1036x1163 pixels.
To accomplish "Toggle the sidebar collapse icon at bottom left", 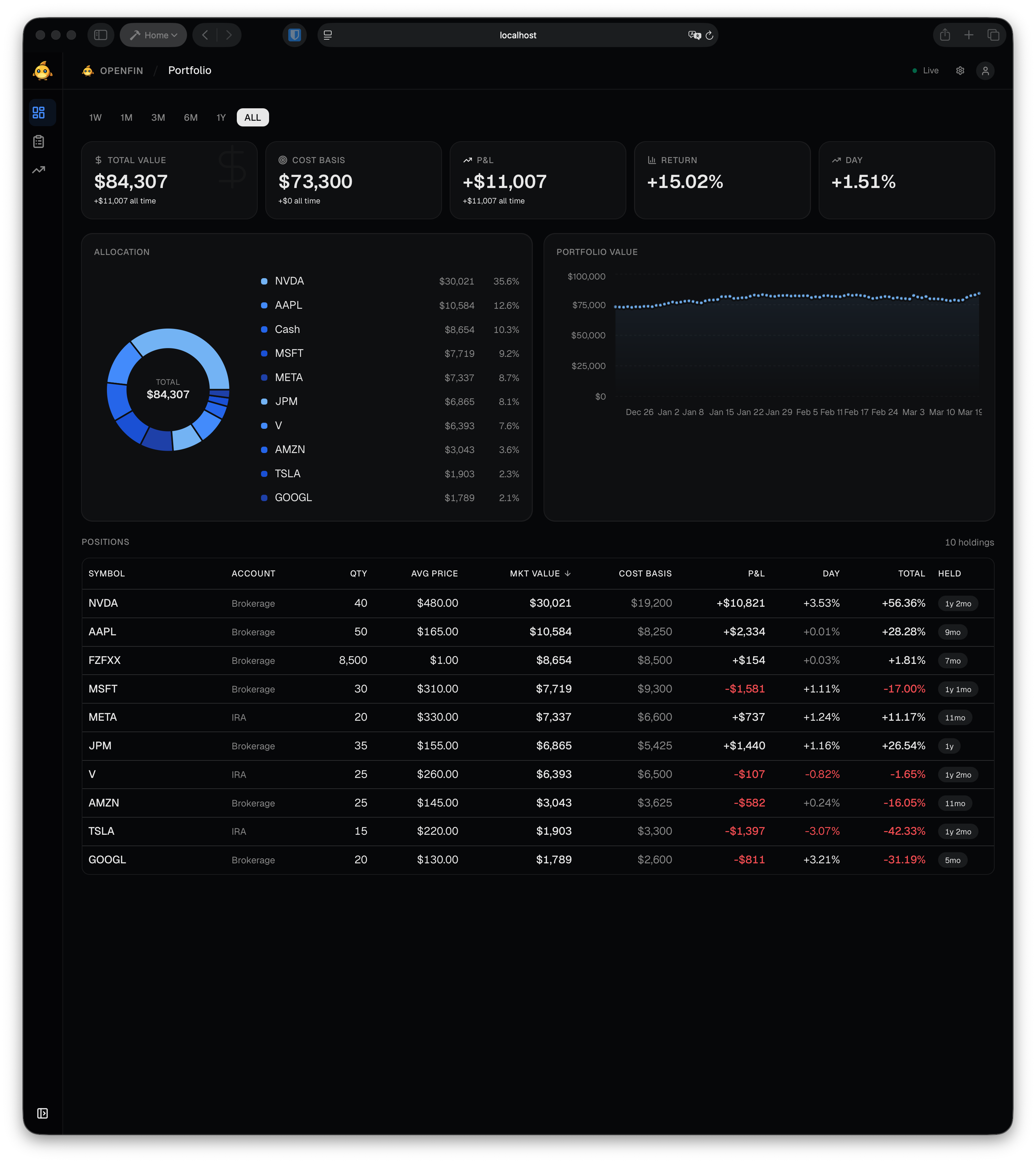I will pyautogui.click(x=43, y=1114).
